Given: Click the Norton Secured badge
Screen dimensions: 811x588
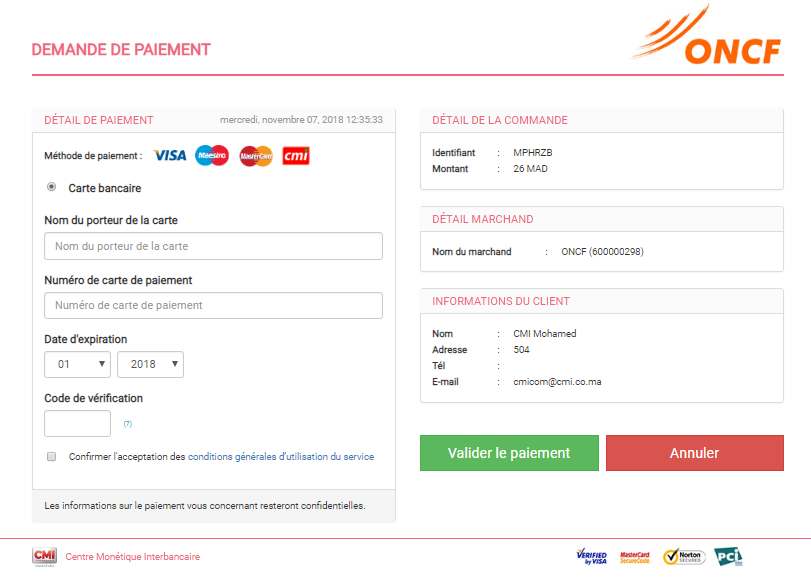Looking at the screenshot, I should click(685, 557).
